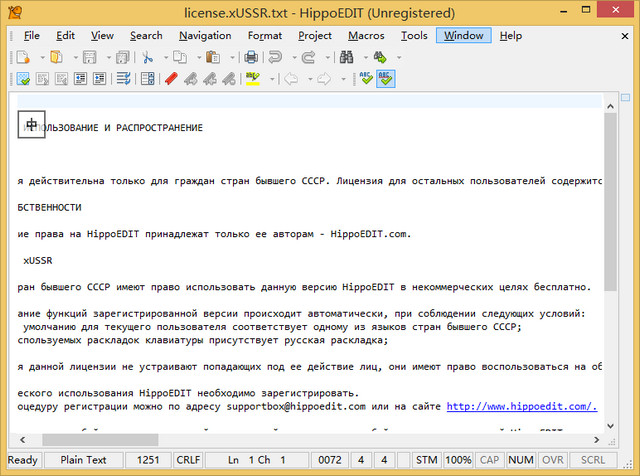
Task: Click the Open file folder icon
Action: [58, 57]
